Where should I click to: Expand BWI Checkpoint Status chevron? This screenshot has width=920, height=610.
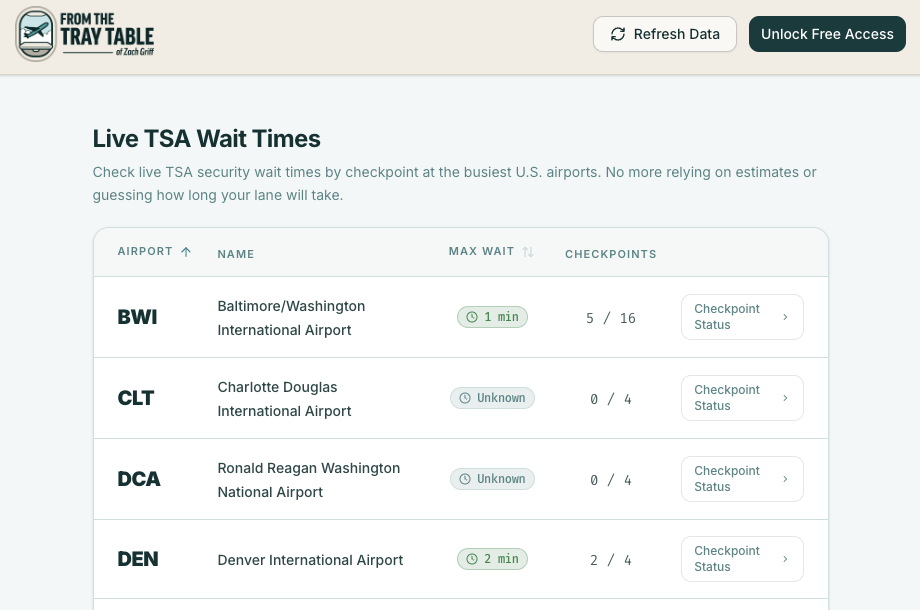click(785, 317)
